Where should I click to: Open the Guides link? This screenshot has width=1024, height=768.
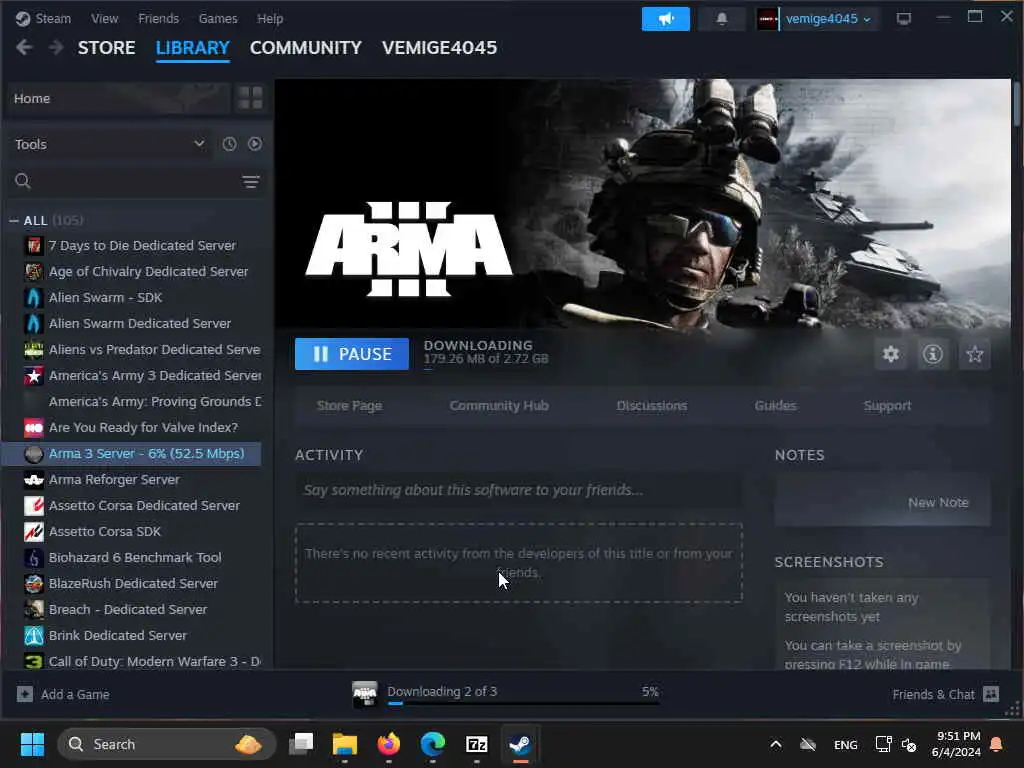coord(775,406)
